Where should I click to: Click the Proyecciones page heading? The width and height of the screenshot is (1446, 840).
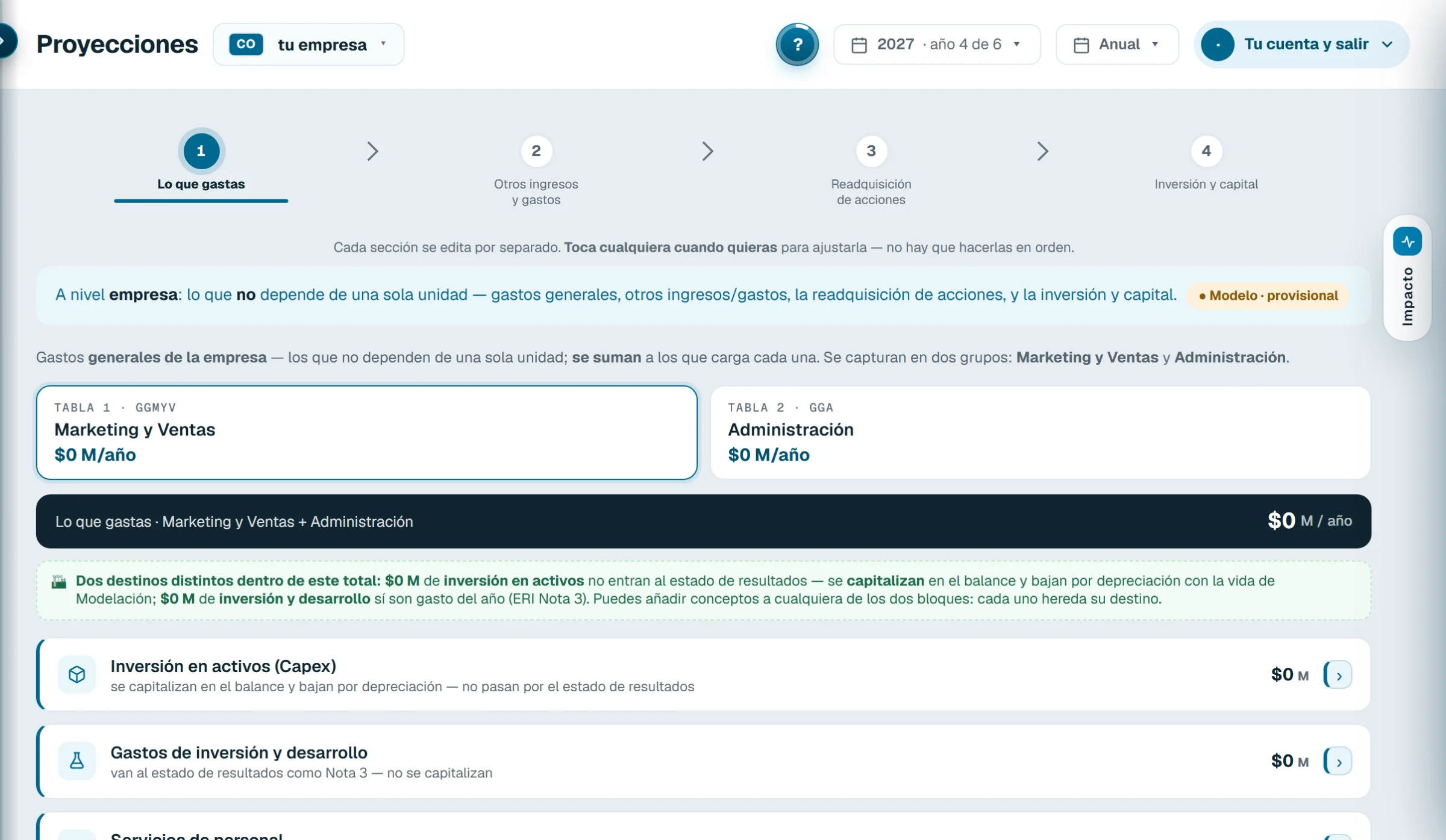(117, 45)
